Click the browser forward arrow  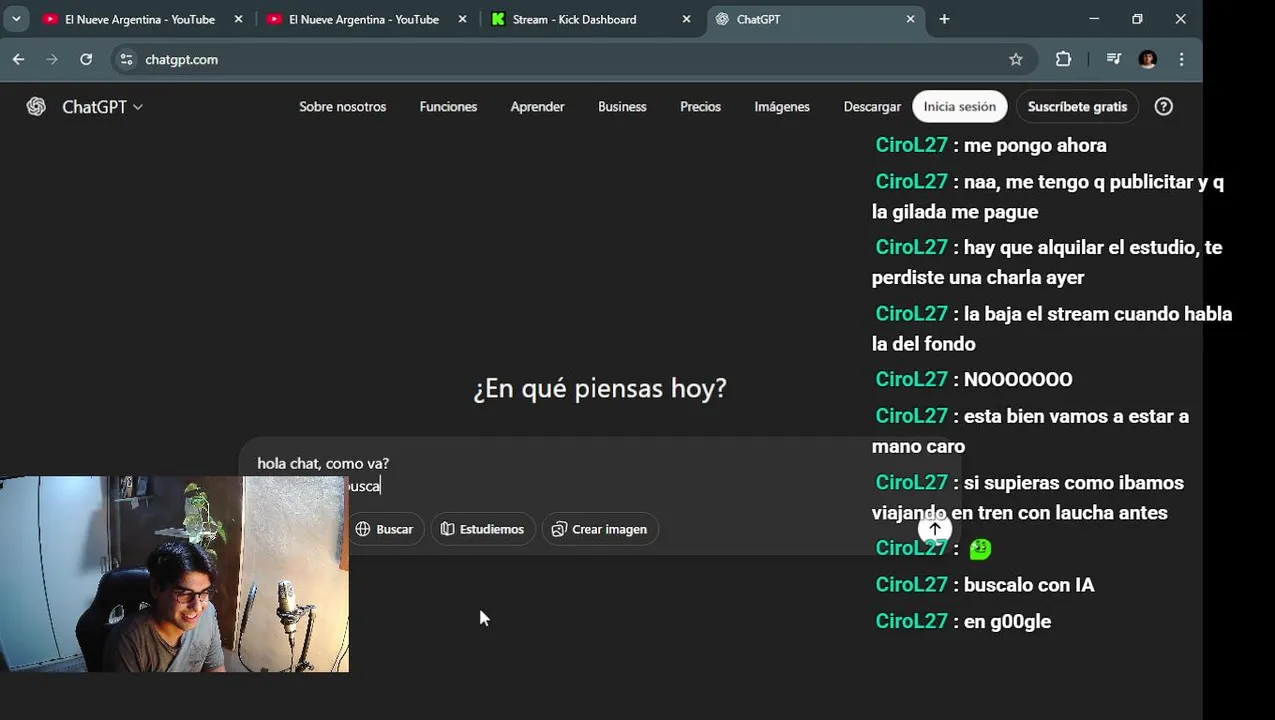[x=52, y=59]
